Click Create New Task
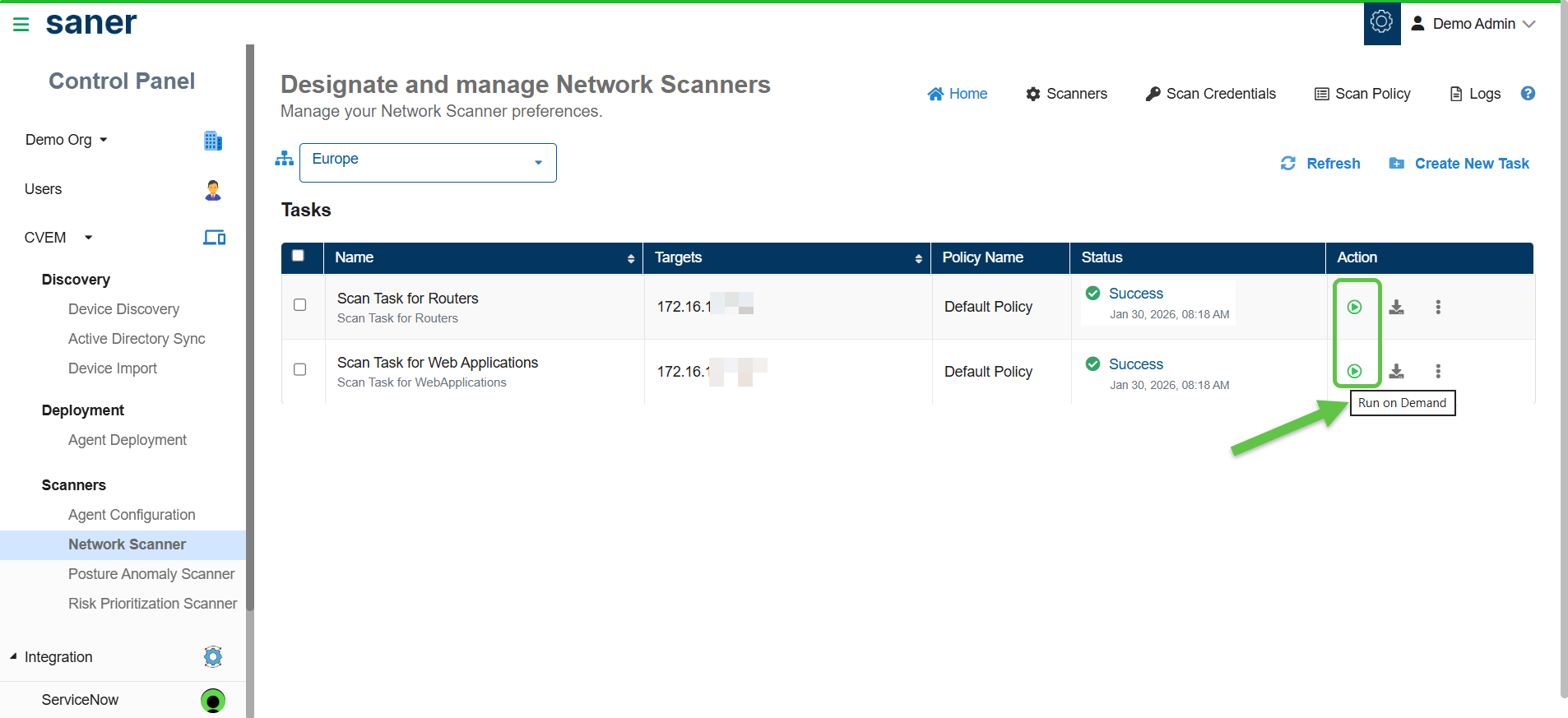The width and height of the screenshot is (1568, 718). 1459,164
